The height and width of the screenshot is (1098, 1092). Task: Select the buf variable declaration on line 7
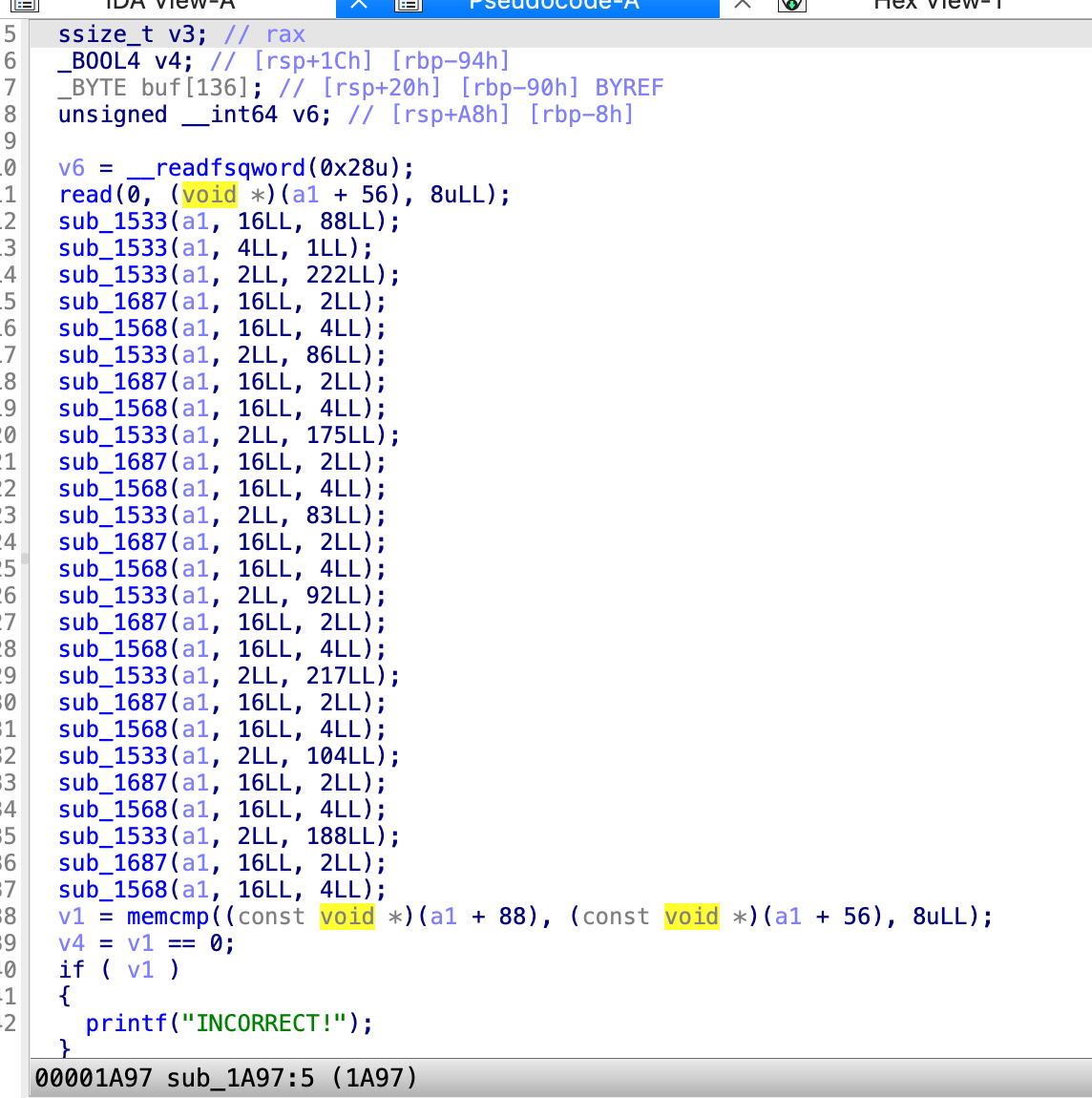click(157, 87)
